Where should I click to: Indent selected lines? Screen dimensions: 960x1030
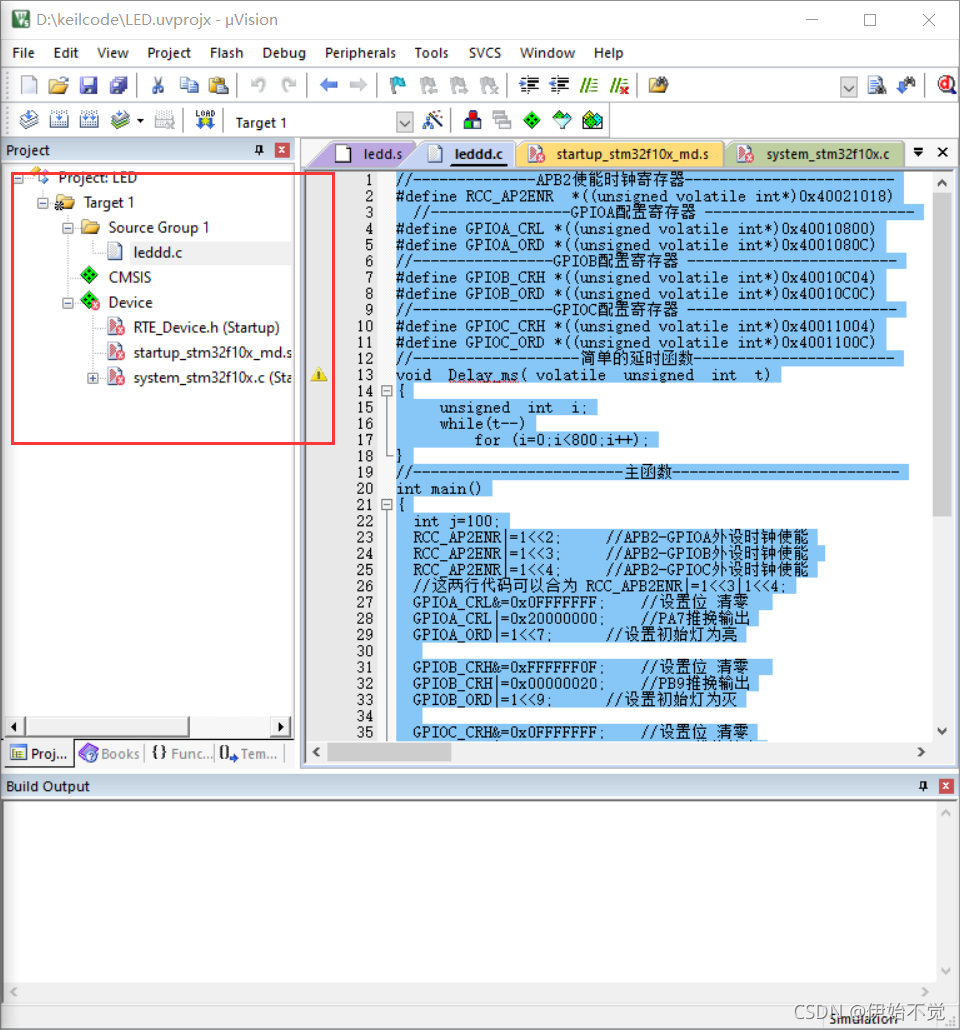point(529,85)
